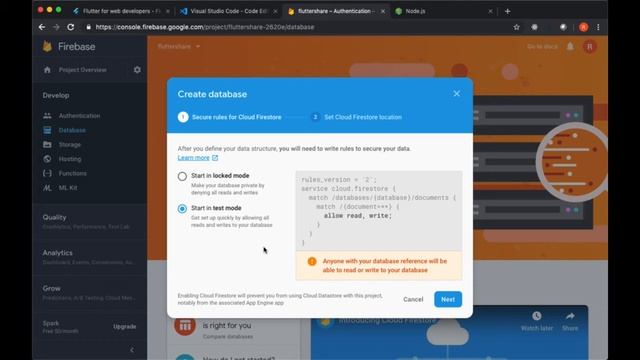Click step 1 Secure rules for Cloud Firestore
Image resolution: width=640 pixels, height=360 pixels.
[x=229, y=117]
